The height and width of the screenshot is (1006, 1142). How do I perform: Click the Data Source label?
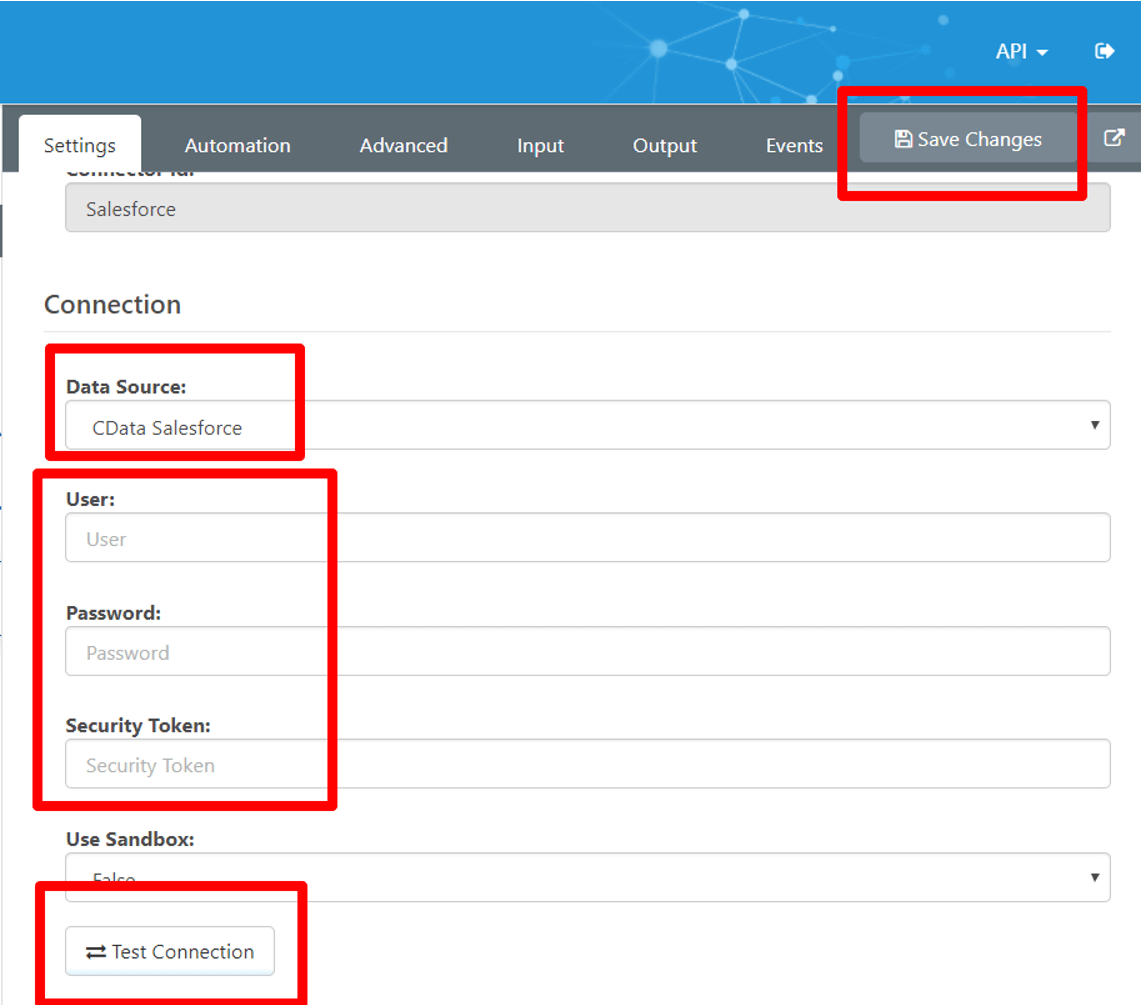click(126, 387)
